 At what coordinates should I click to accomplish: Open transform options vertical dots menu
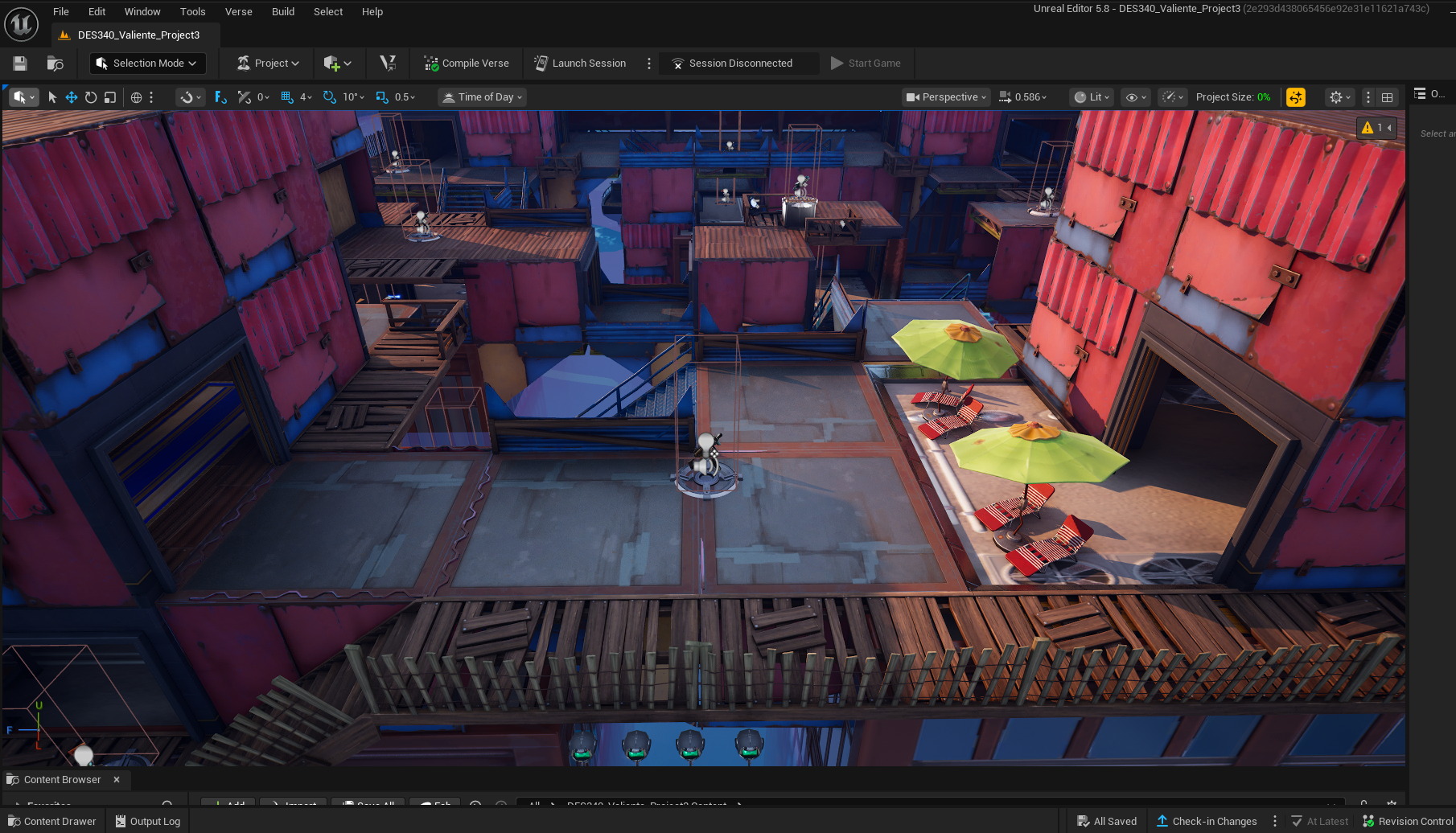(x=151, y=97)
